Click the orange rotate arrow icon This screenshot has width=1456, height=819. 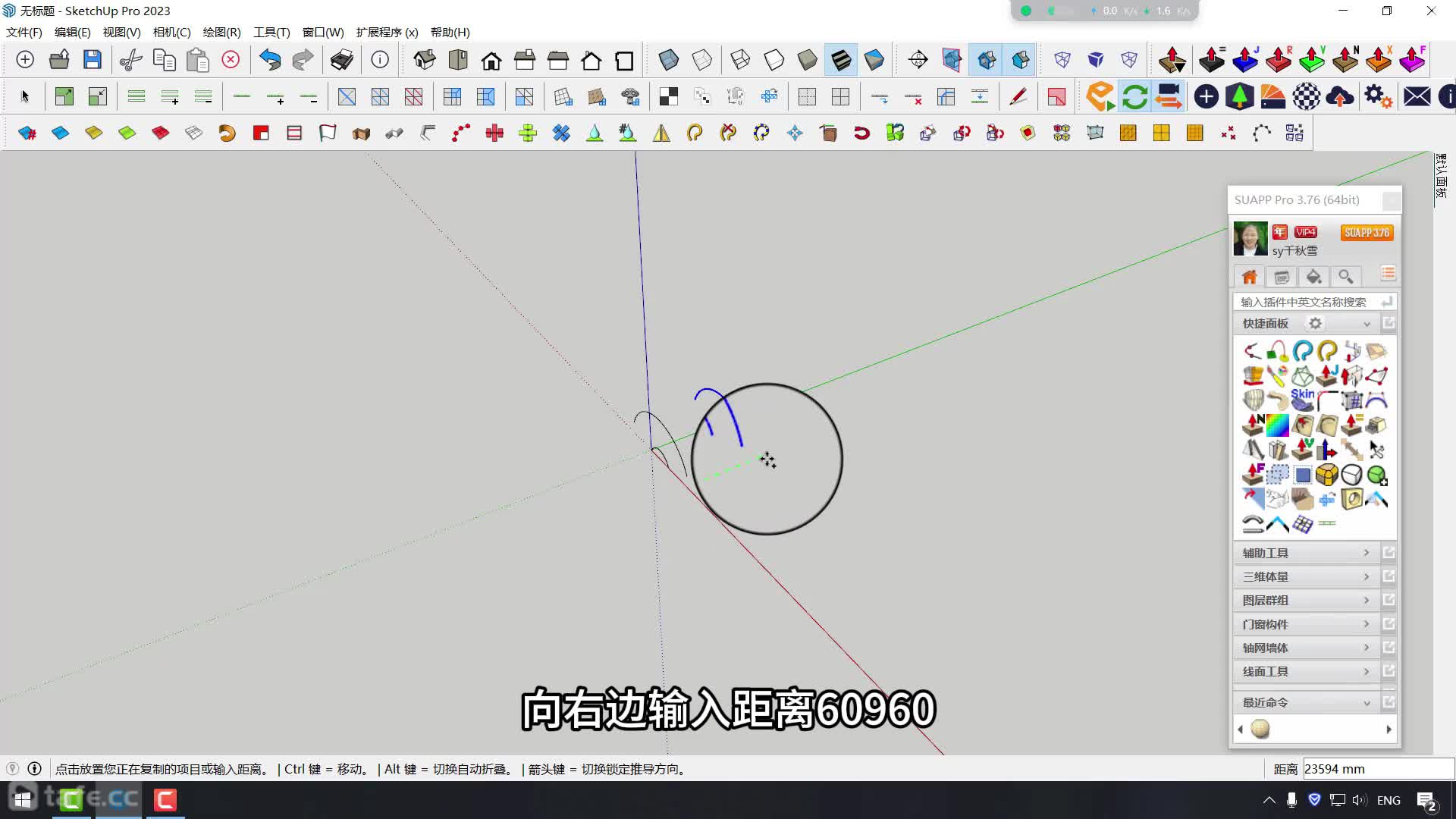[227, 133]
